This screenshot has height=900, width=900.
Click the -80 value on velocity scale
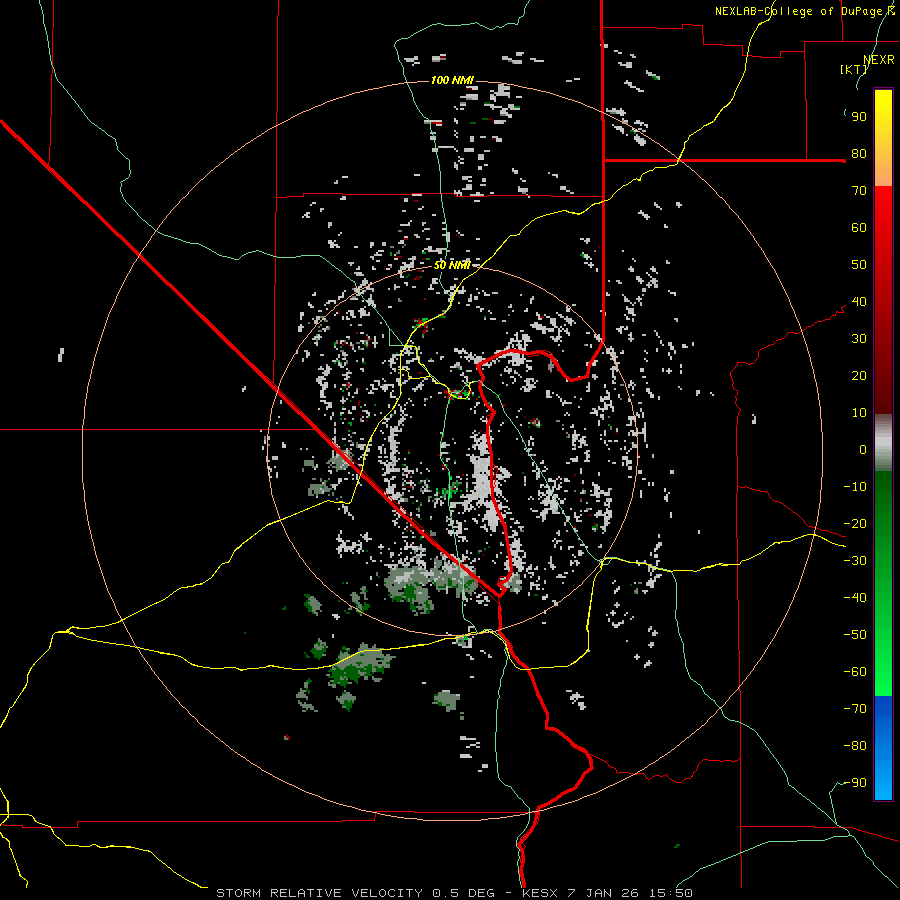pyautogui.click(x=855, y=746)
